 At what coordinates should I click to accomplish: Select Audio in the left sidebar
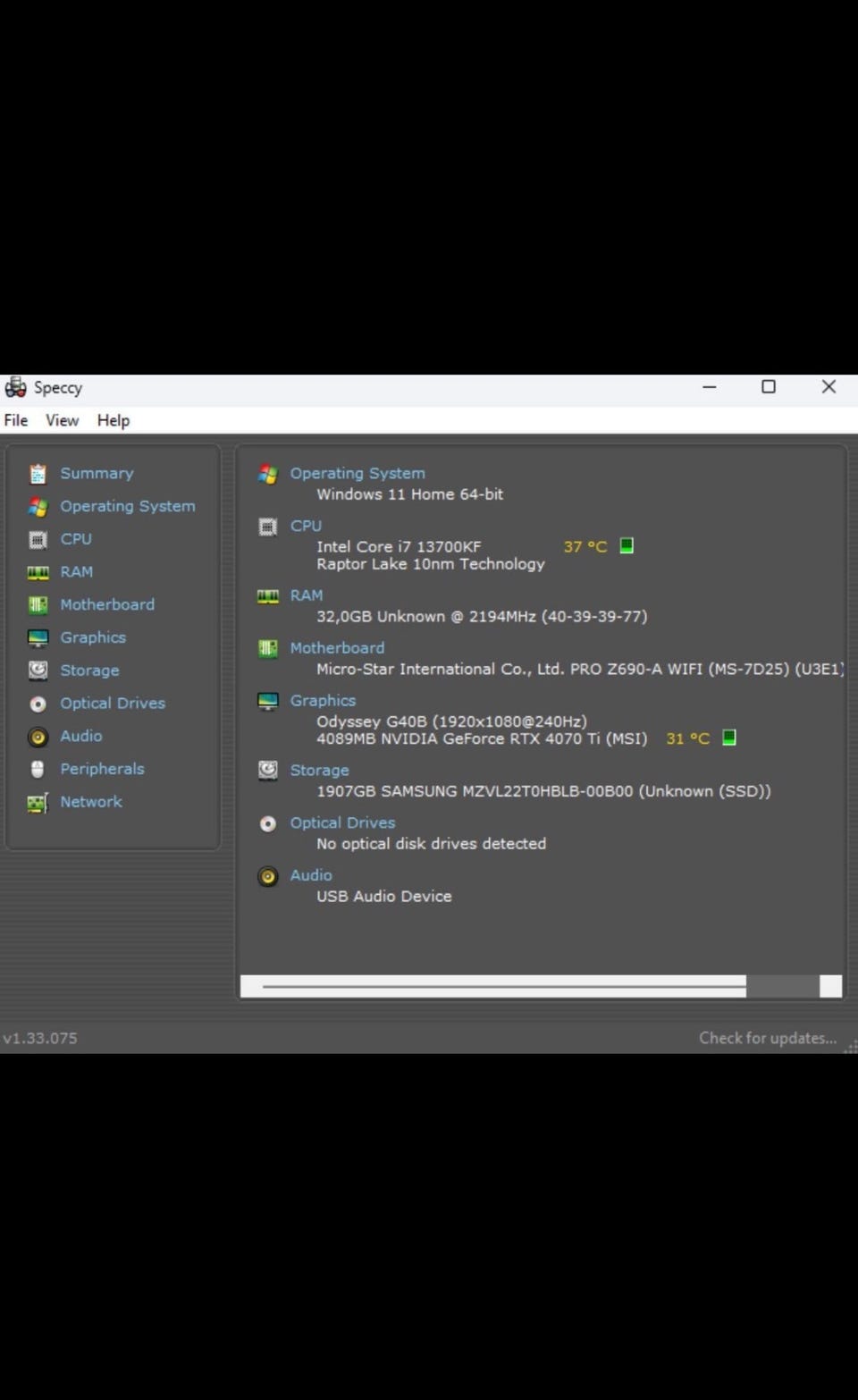(81, 736)
